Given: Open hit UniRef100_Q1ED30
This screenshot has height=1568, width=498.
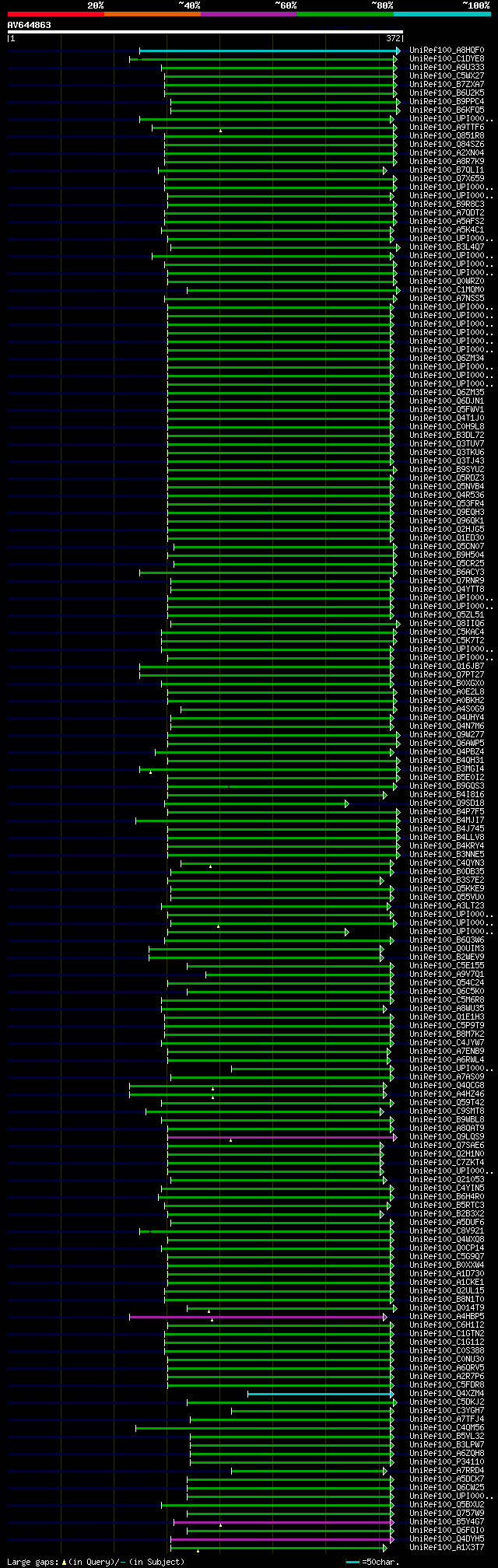Looking at the screenshot, I should (447, 538).
